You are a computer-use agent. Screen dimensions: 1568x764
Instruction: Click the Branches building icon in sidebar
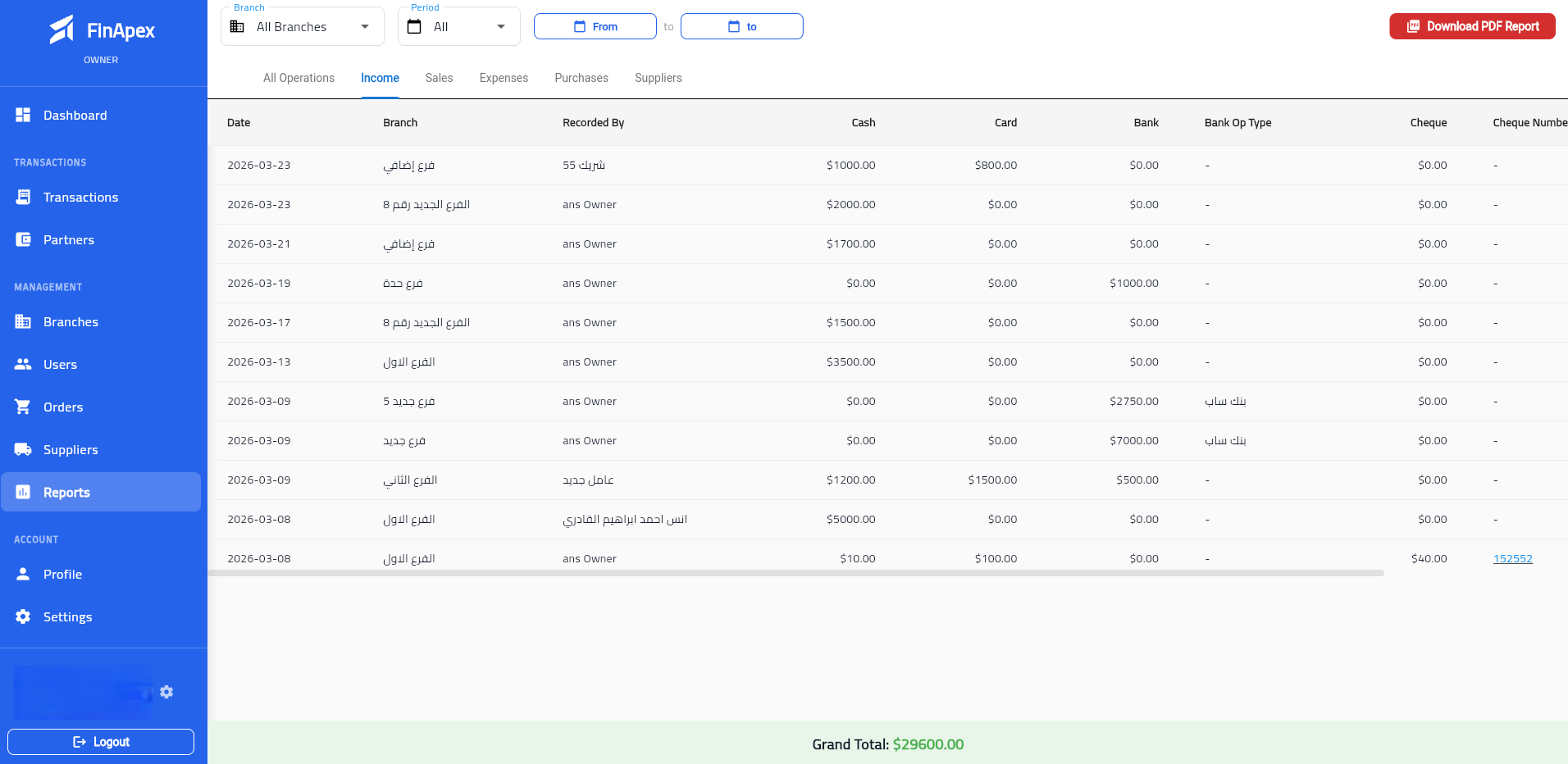click(23, 321)
